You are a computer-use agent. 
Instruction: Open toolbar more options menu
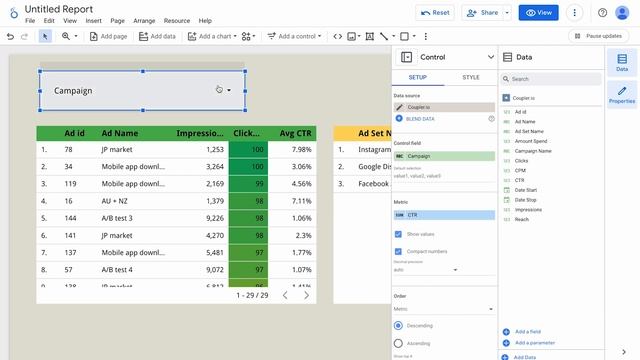[426, 36]
